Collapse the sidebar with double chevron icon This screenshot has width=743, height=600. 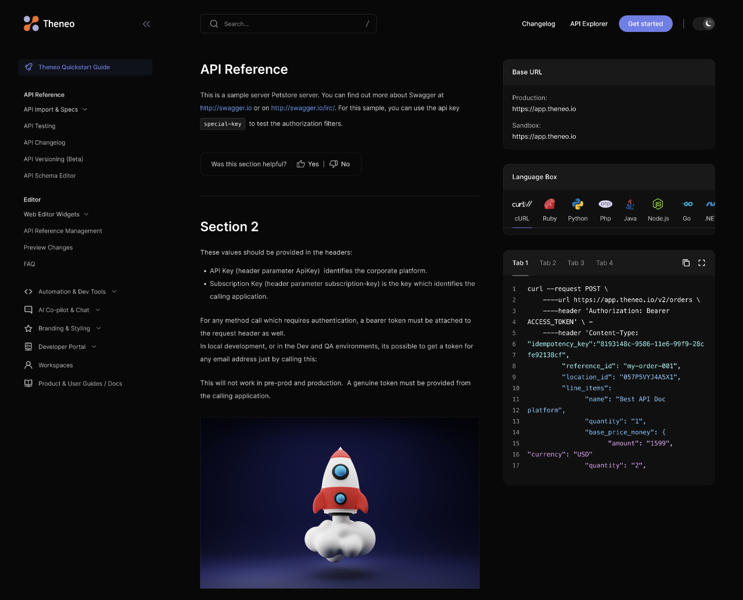tap(146, 24)
